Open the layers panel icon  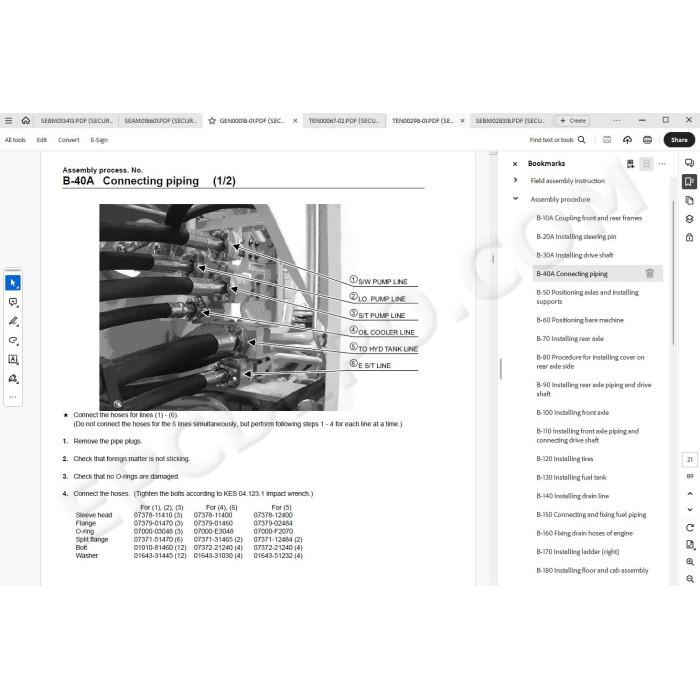click(x=689, y=219)
